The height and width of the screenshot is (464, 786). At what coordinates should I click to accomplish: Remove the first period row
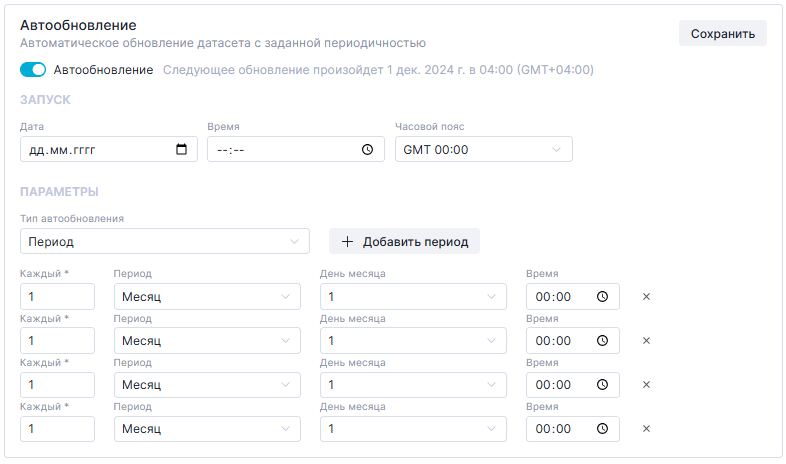[x=646, y=297]
